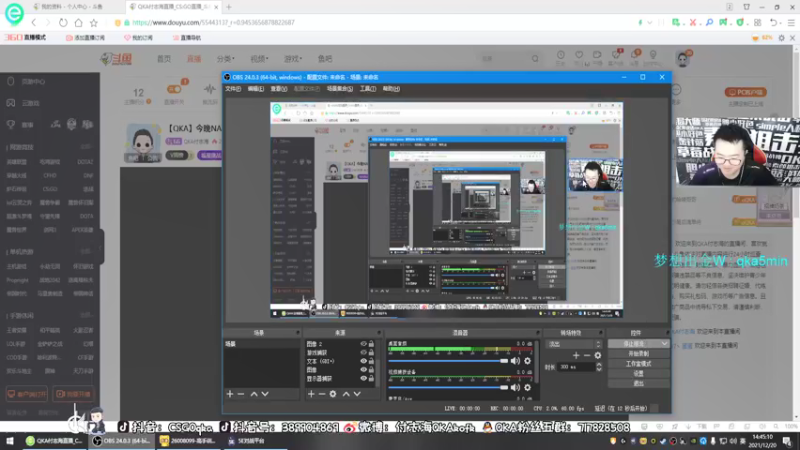Mute the second mixer channel speaker icon
Image resolution: width=800 pixels, height=450 pixels.
coord(515,387)
